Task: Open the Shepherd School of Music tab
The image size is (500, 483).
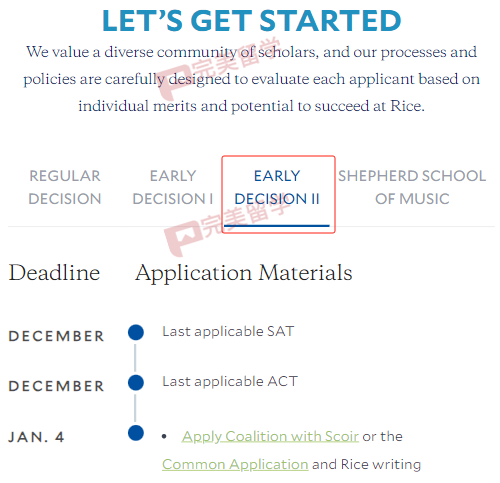Action: point(412,187)
